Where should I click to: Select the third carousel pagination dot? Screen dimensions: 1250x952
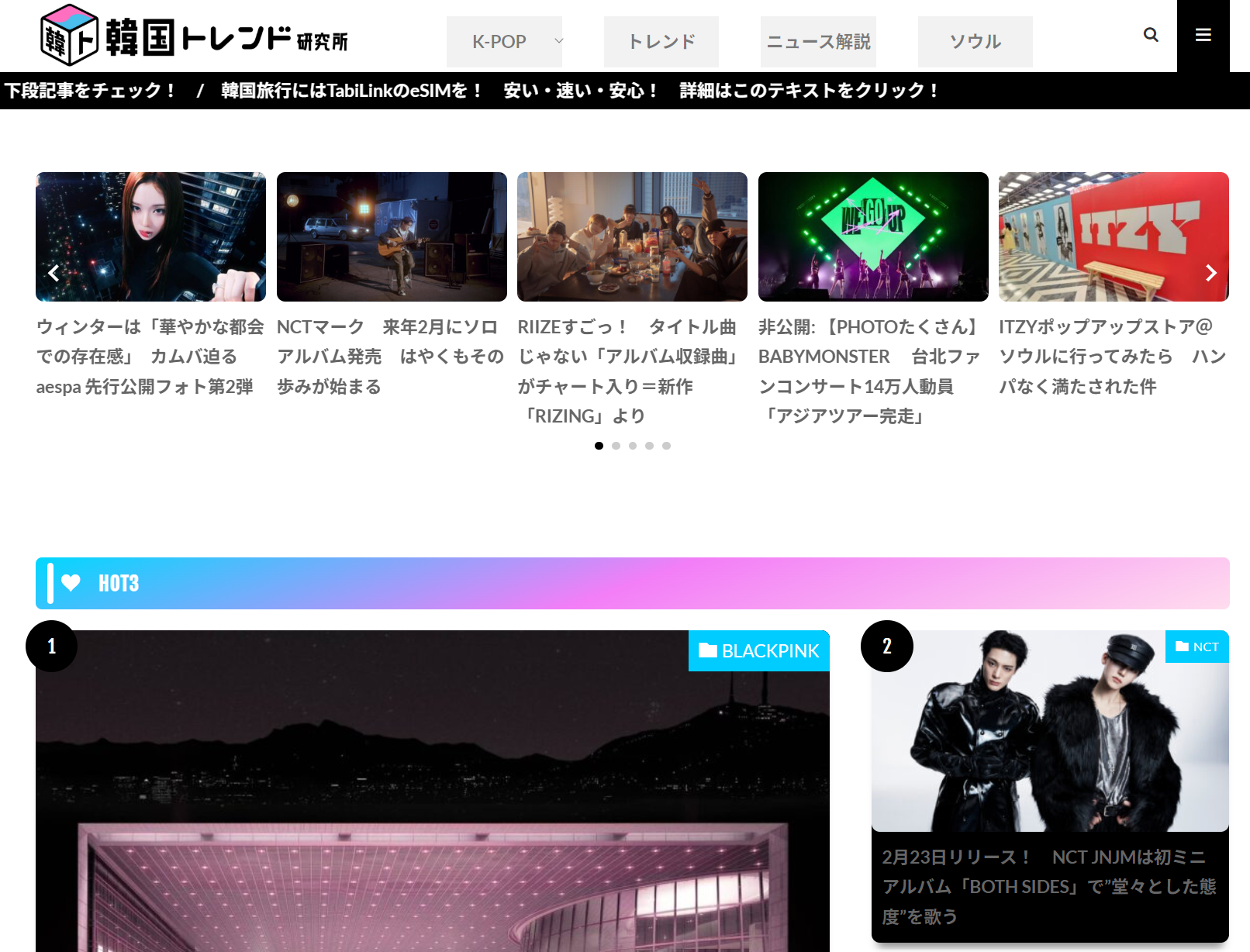(633, 446)
